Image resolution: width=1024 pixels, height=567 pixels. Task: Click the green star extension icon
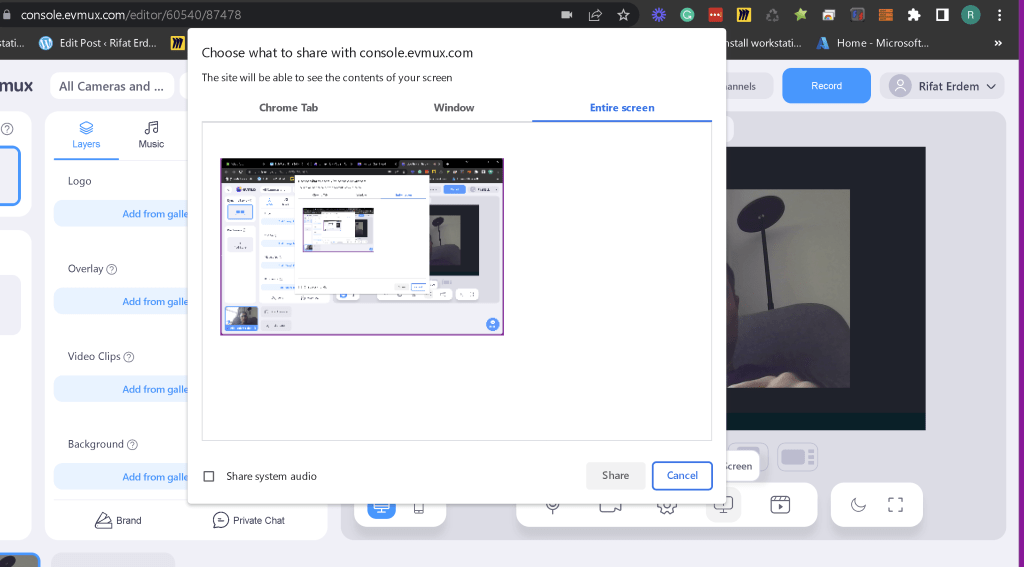click(x=801, y=14)
